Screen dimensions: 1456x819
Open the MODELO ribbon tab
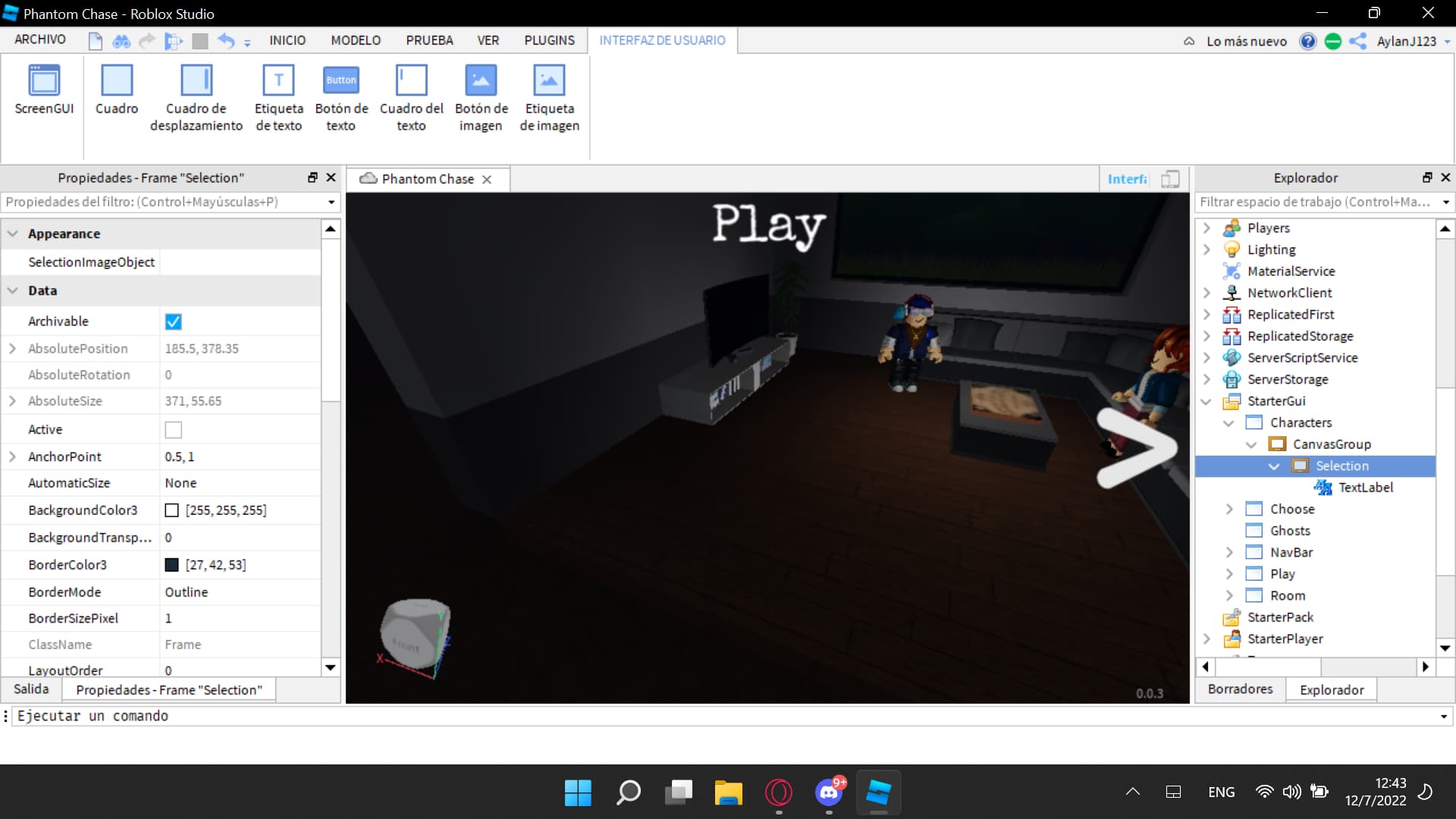pyautogui.click(x=355, y=40)
